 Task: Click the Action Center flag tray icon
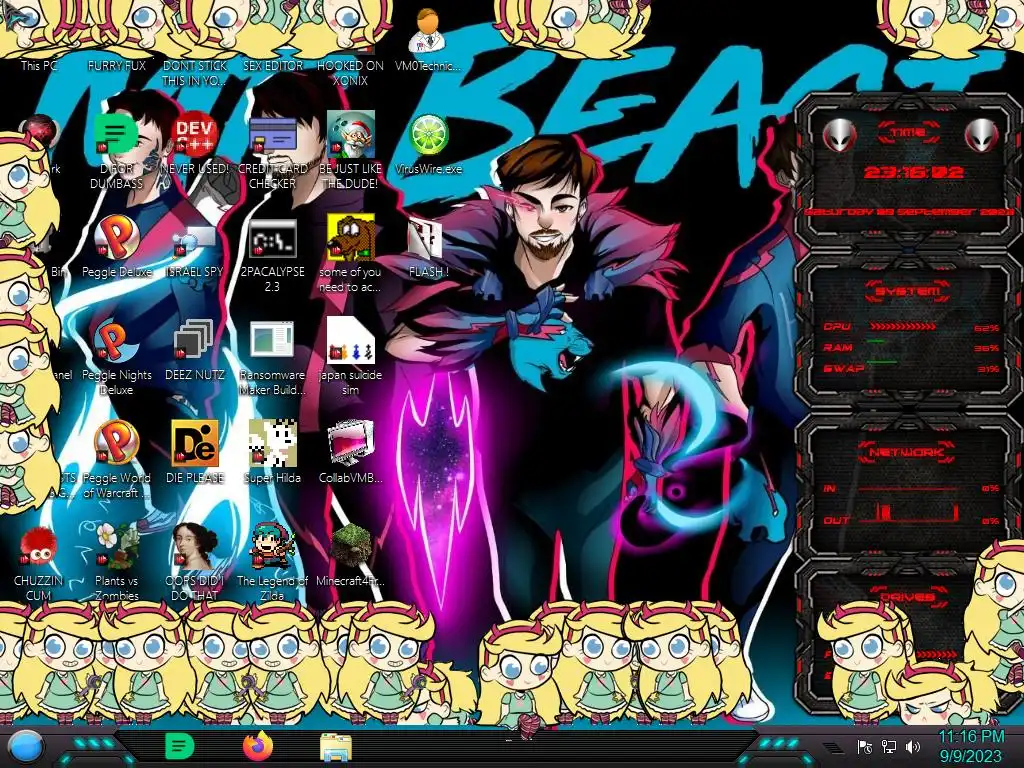point(865,746)
